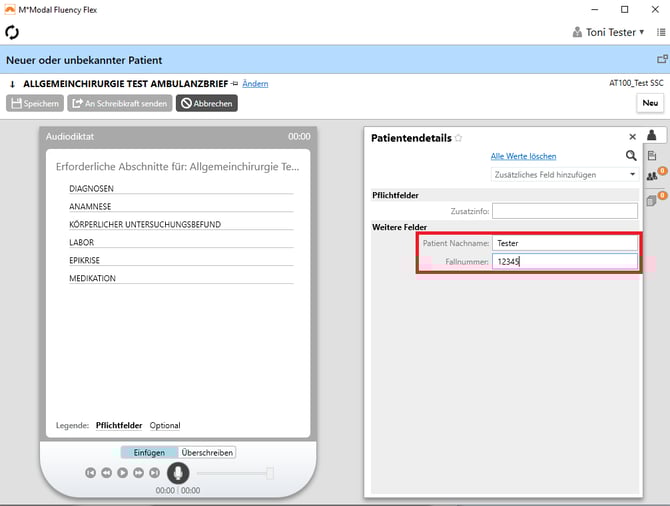670x506 pixels.
Task: Click the Alle Werte löschen link
Action: pyautogui.click(x=523, y=156)
